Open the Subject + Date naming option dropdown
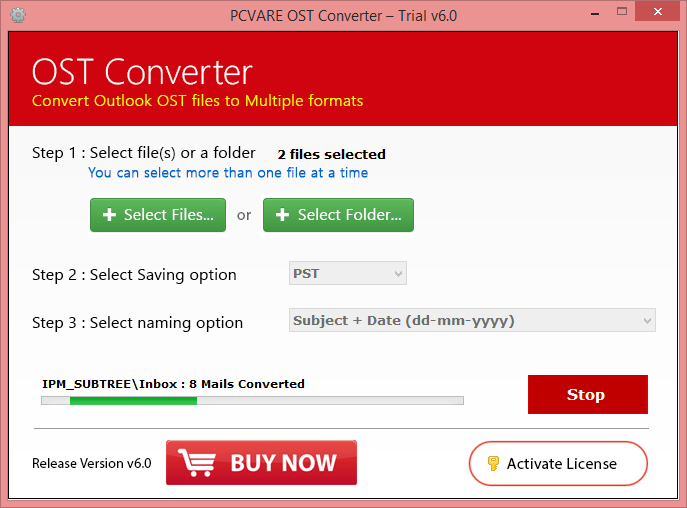687x508 pixels. pyautogui.click(x=472, y=320)
